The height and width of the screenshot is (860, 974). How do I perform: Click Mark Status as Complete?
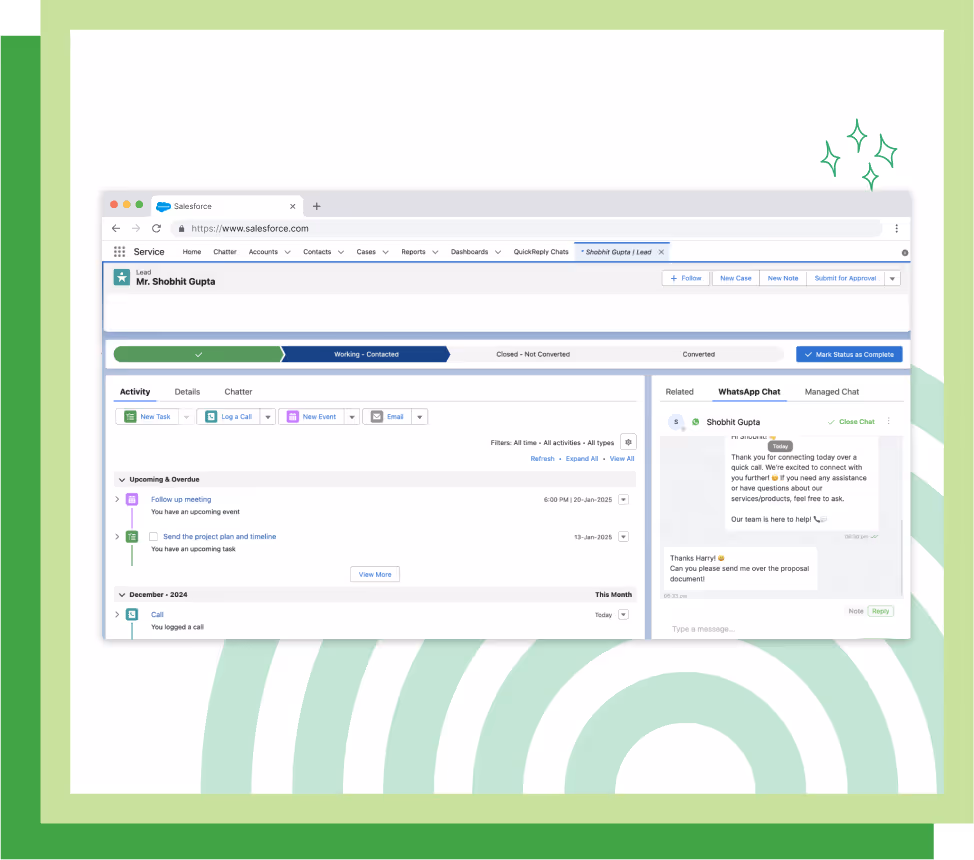click(849, 354)
